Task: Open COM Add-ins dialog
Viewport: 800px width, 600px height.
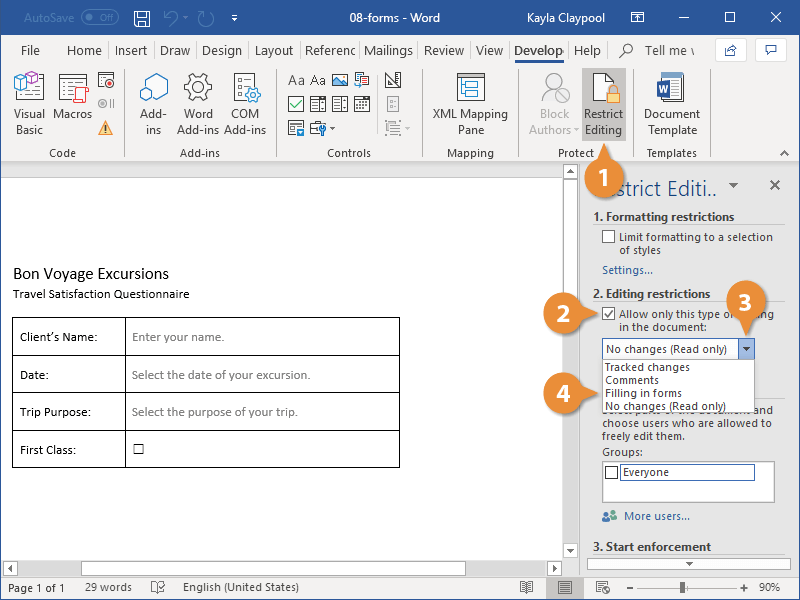Action: click(245, 104)
